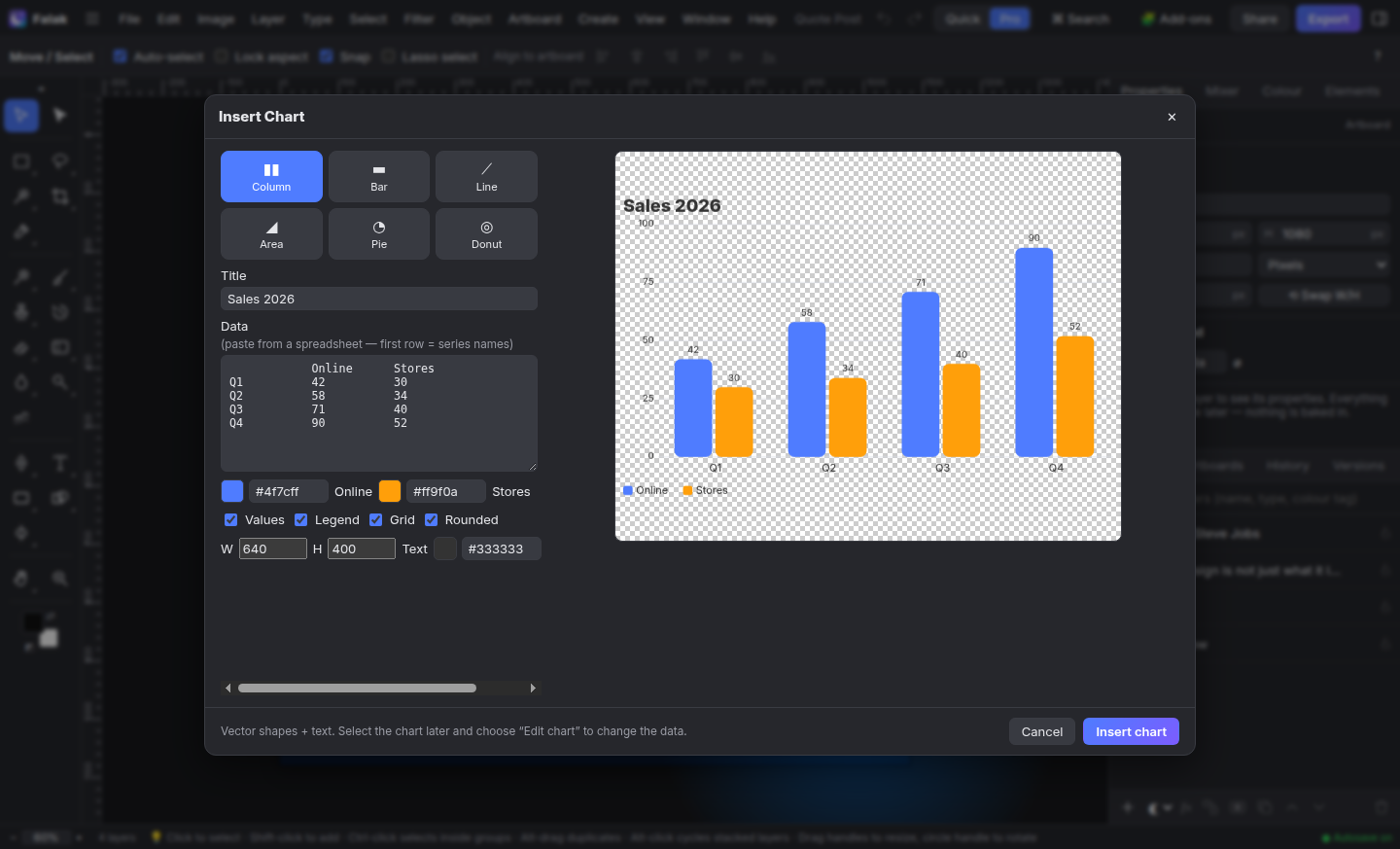The image size is (1400, 849).
Task: Select the highlighted Move tool behind the dialog
Action: (x=21, y=116)
